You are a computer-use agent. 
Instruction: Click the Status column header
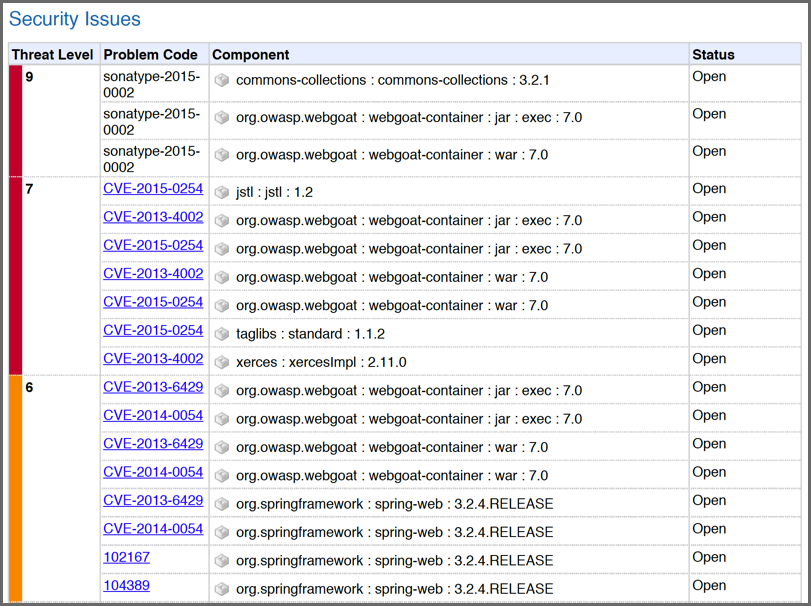(713, 55)
